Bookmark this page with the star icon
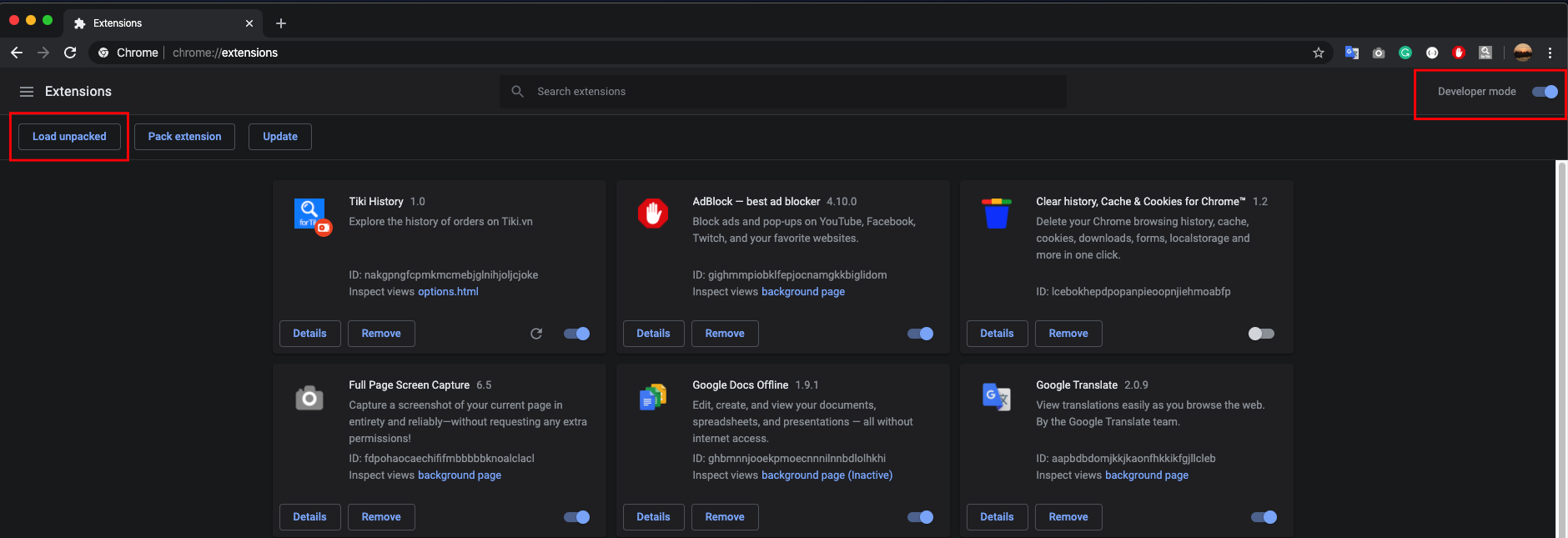This screenshot has height=538, width=1568. (1319, 53)
